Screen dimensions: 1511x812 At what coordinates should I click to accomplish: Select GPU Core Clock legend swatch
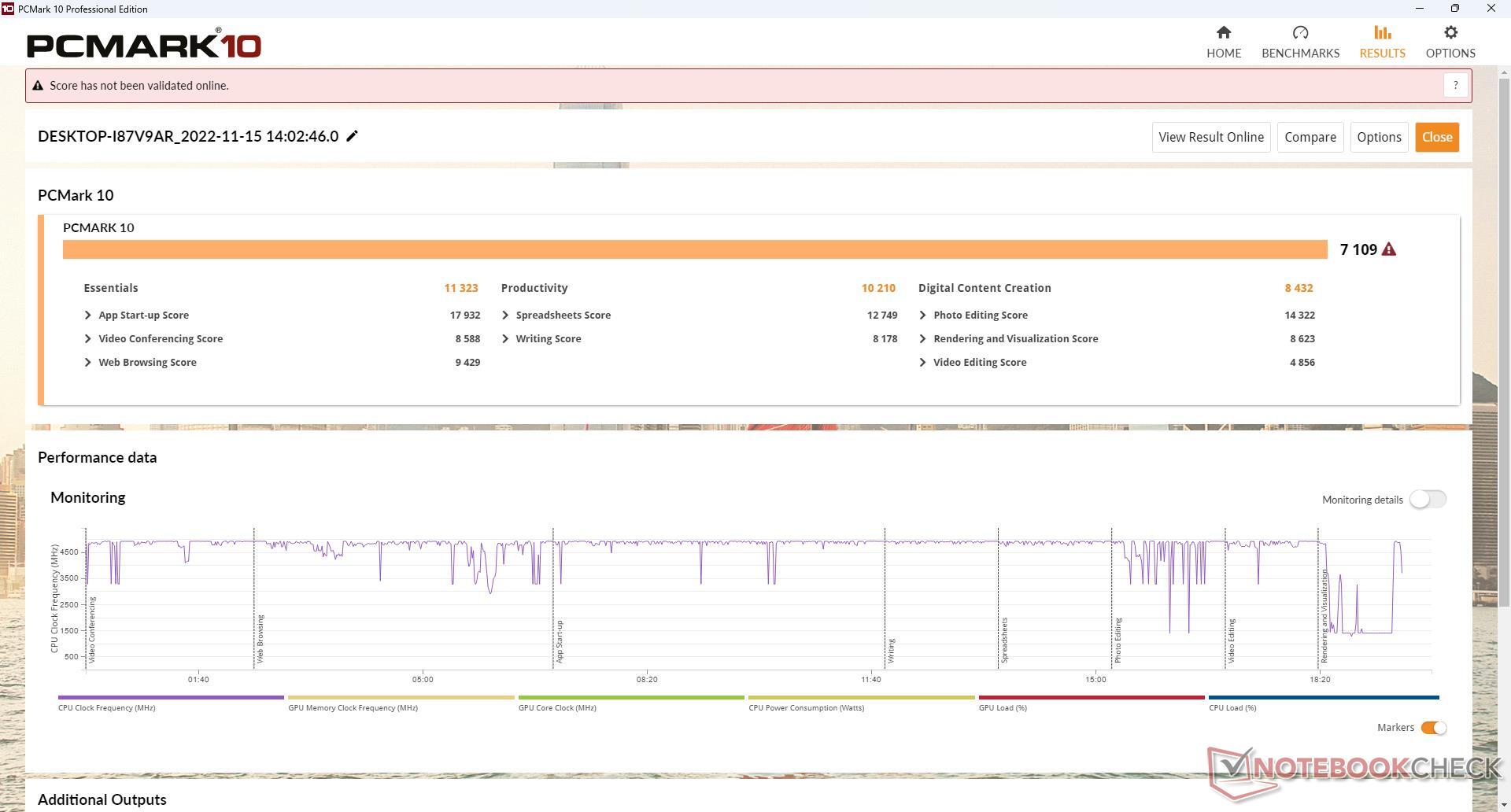(631, 697)
